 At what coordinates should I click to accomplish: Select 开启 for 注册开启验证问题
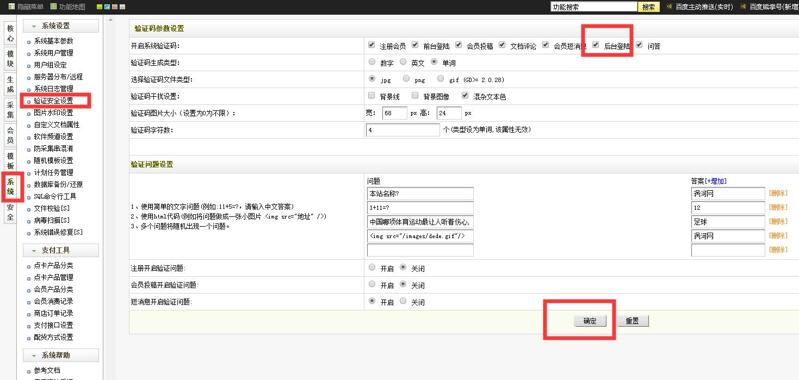coord(372,267)
